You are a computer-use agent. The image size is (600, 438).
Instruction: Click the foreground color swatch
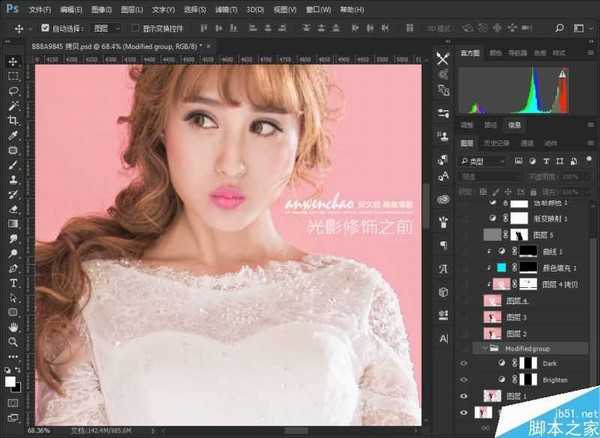(10, 381)
